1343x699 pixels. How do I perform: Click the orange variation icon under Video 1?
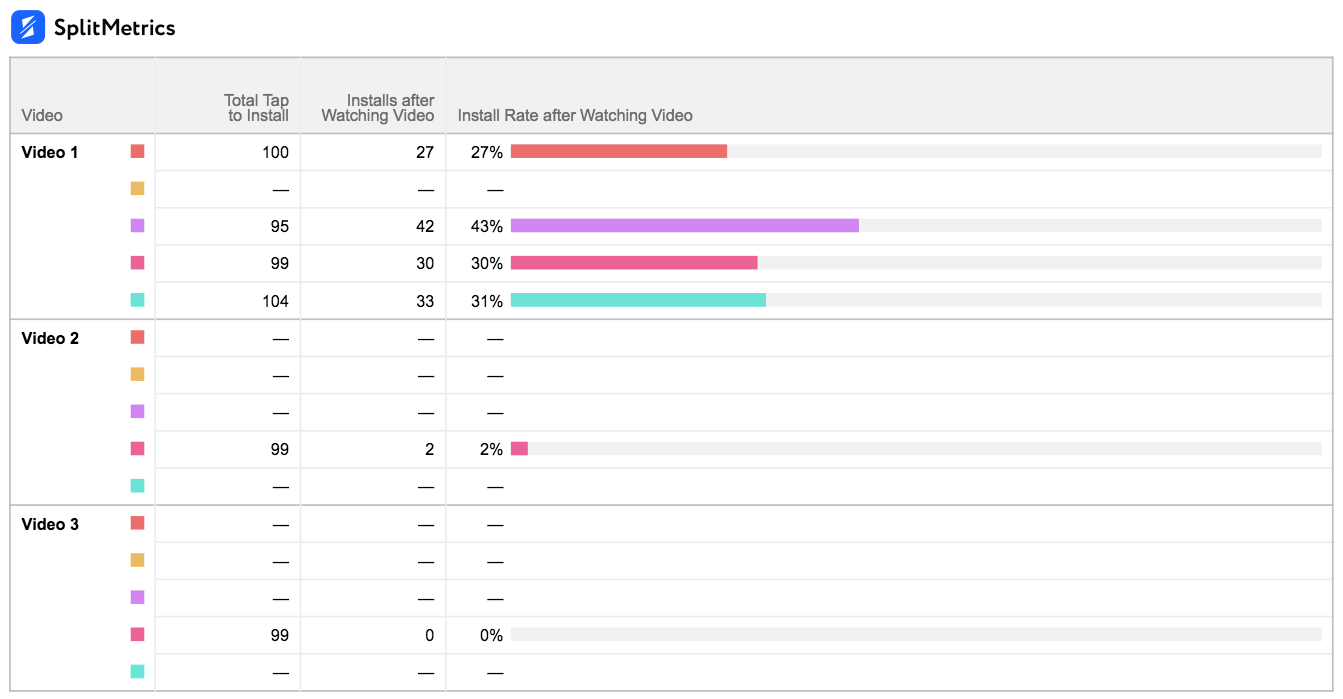click(139, 188)
